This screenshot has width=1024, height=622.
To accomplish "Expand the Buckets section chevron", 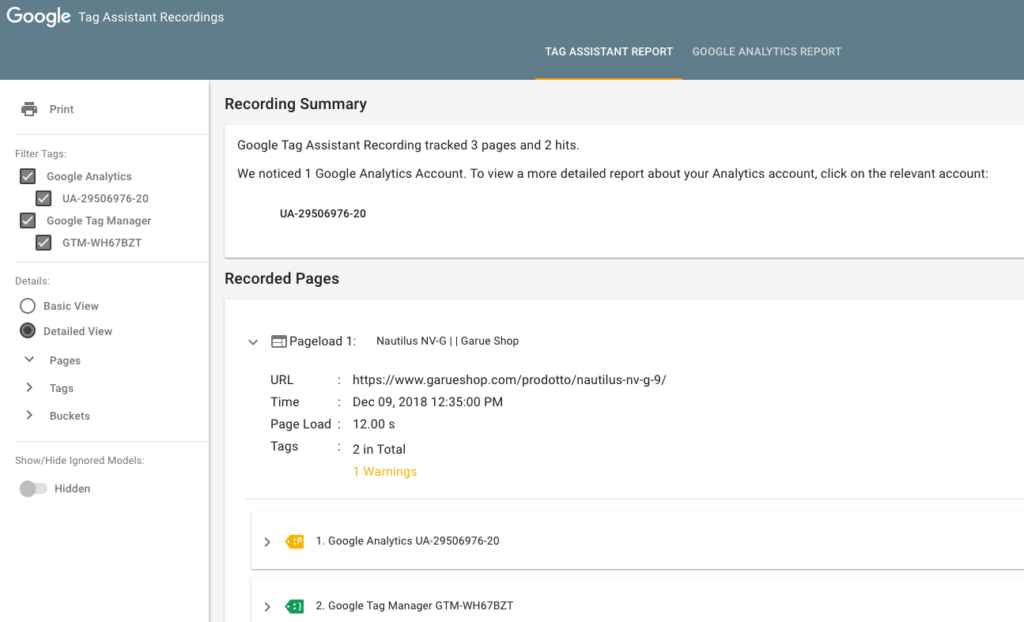I will (x=29, y=415).
